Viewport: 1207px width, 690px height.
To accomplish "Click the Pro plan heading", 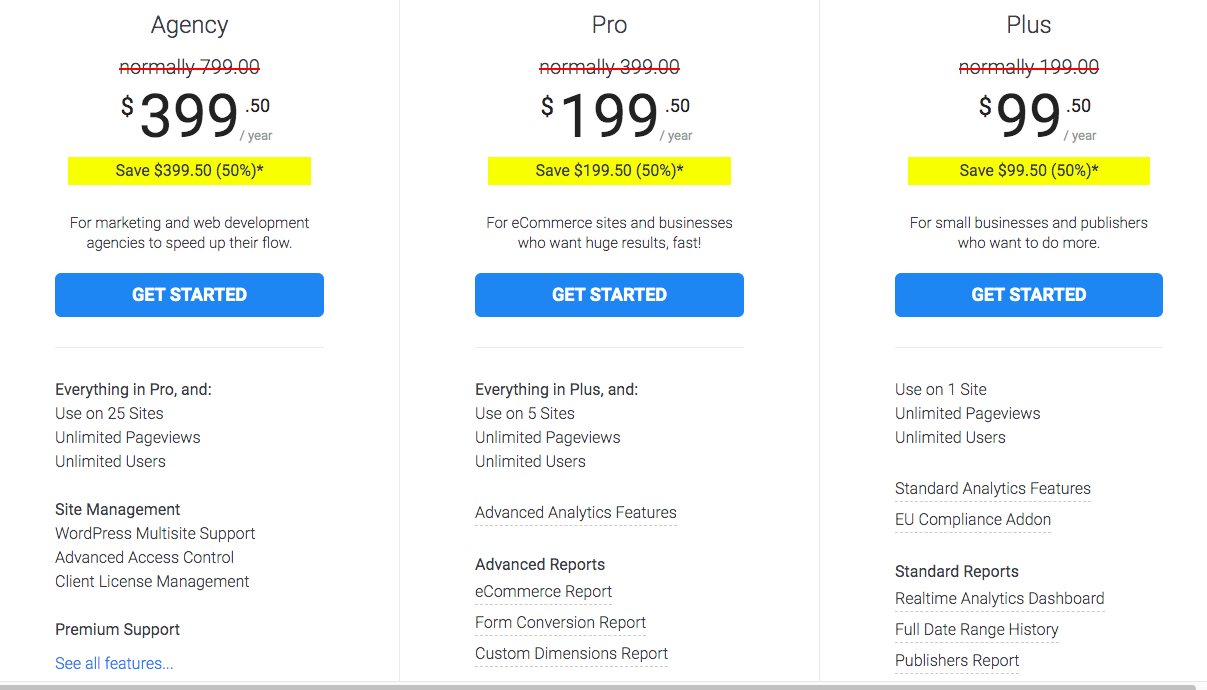I will pyautogui.click(x=609, y=25).
